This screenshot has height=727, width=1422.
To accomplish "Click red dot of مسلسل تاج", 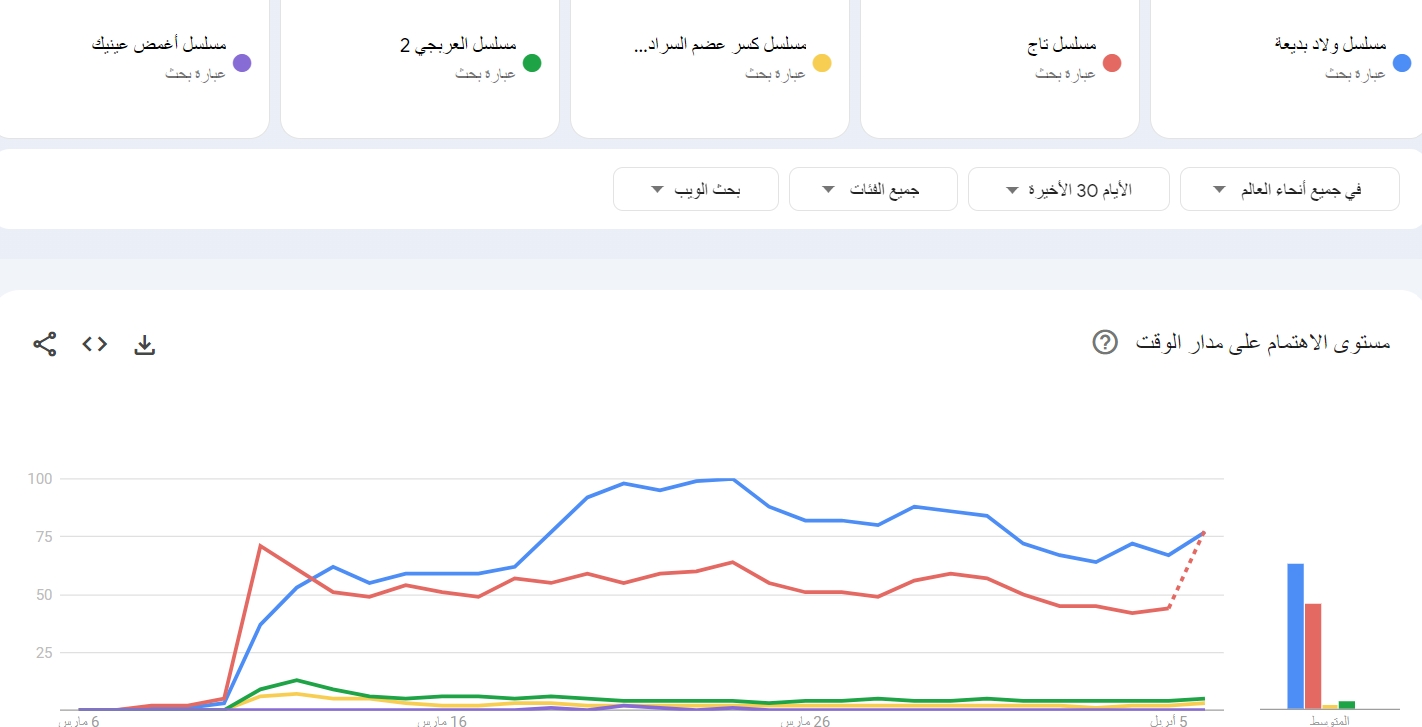I will [x=1112, y=63].
